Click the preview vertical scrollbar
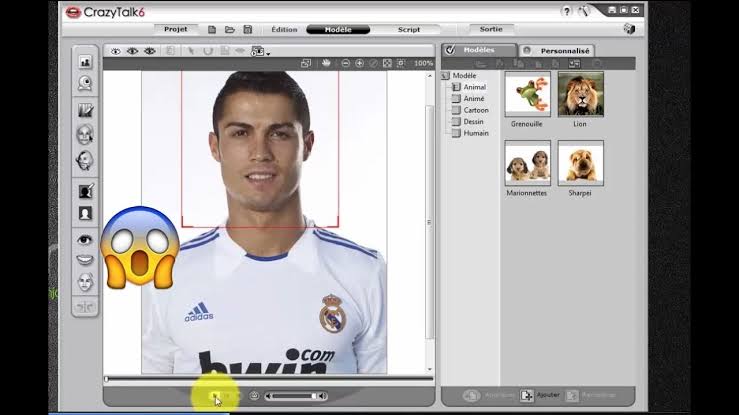The width and height of the screenshot is (739, 415). point(429,221)
